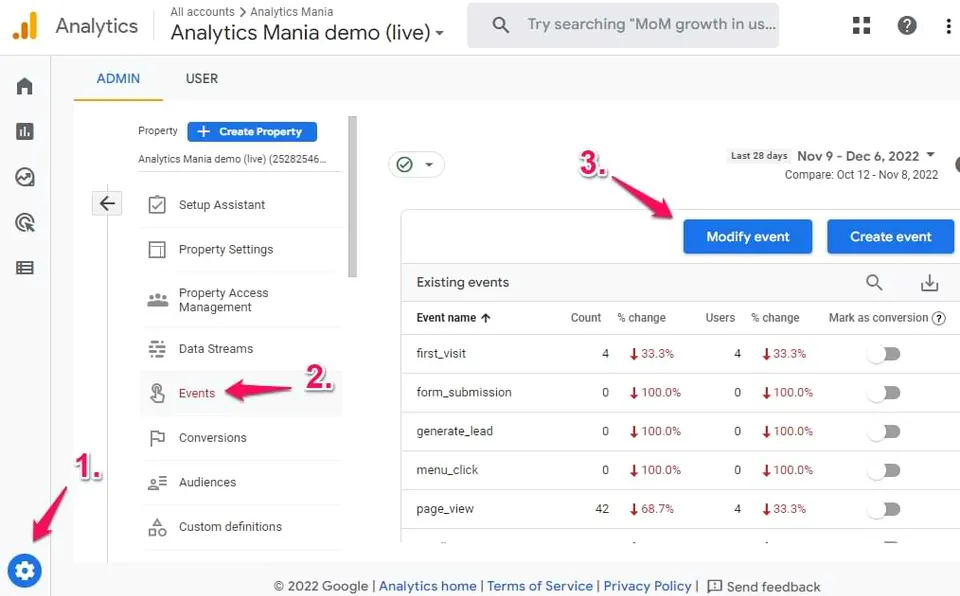The height and width of the screenshot is (596, 960).
Task: Click the property column scrollbar
Action: pyautogui.click(x=352, y=196)
